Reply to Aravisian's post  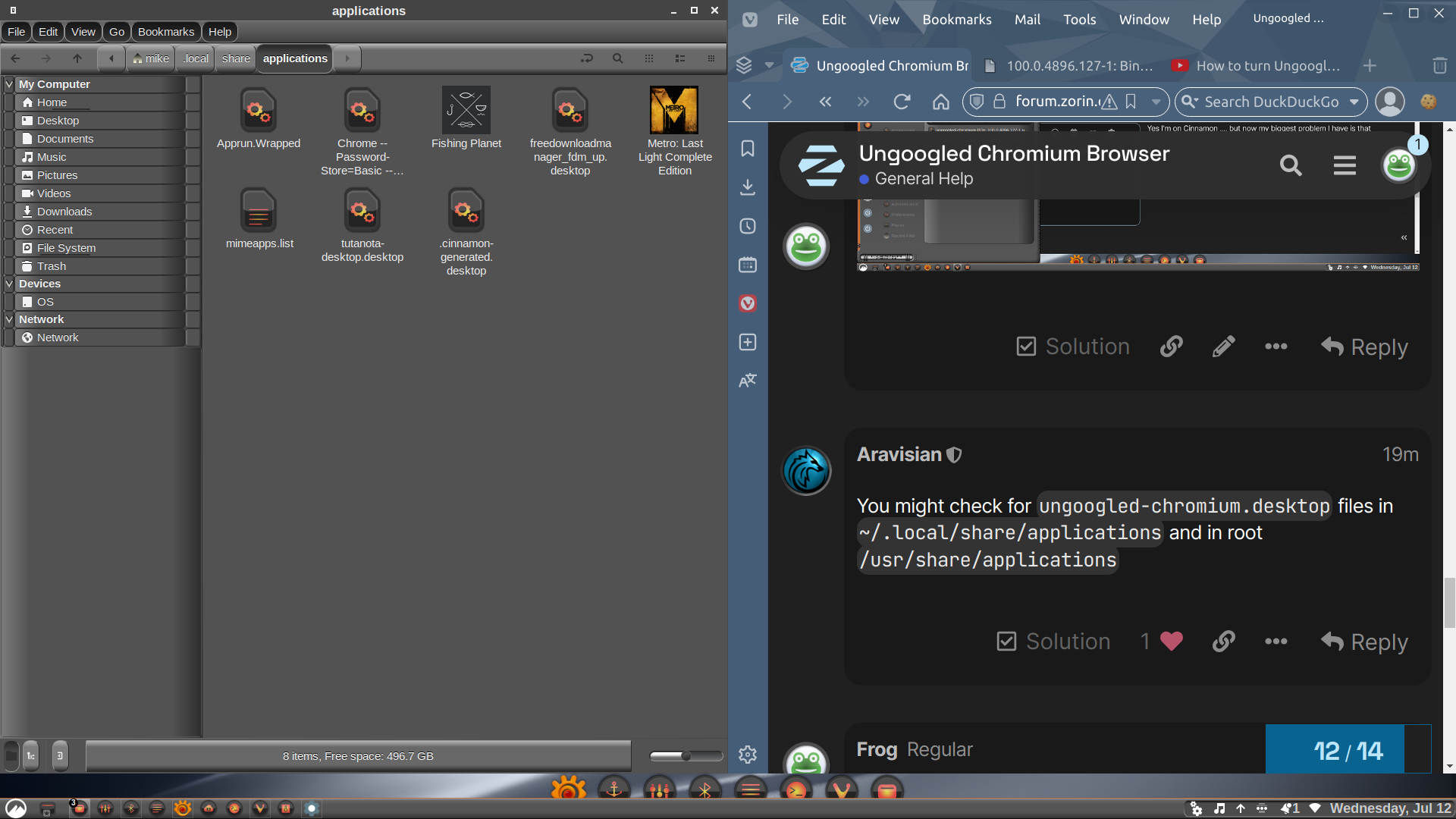pos(1363,642)
